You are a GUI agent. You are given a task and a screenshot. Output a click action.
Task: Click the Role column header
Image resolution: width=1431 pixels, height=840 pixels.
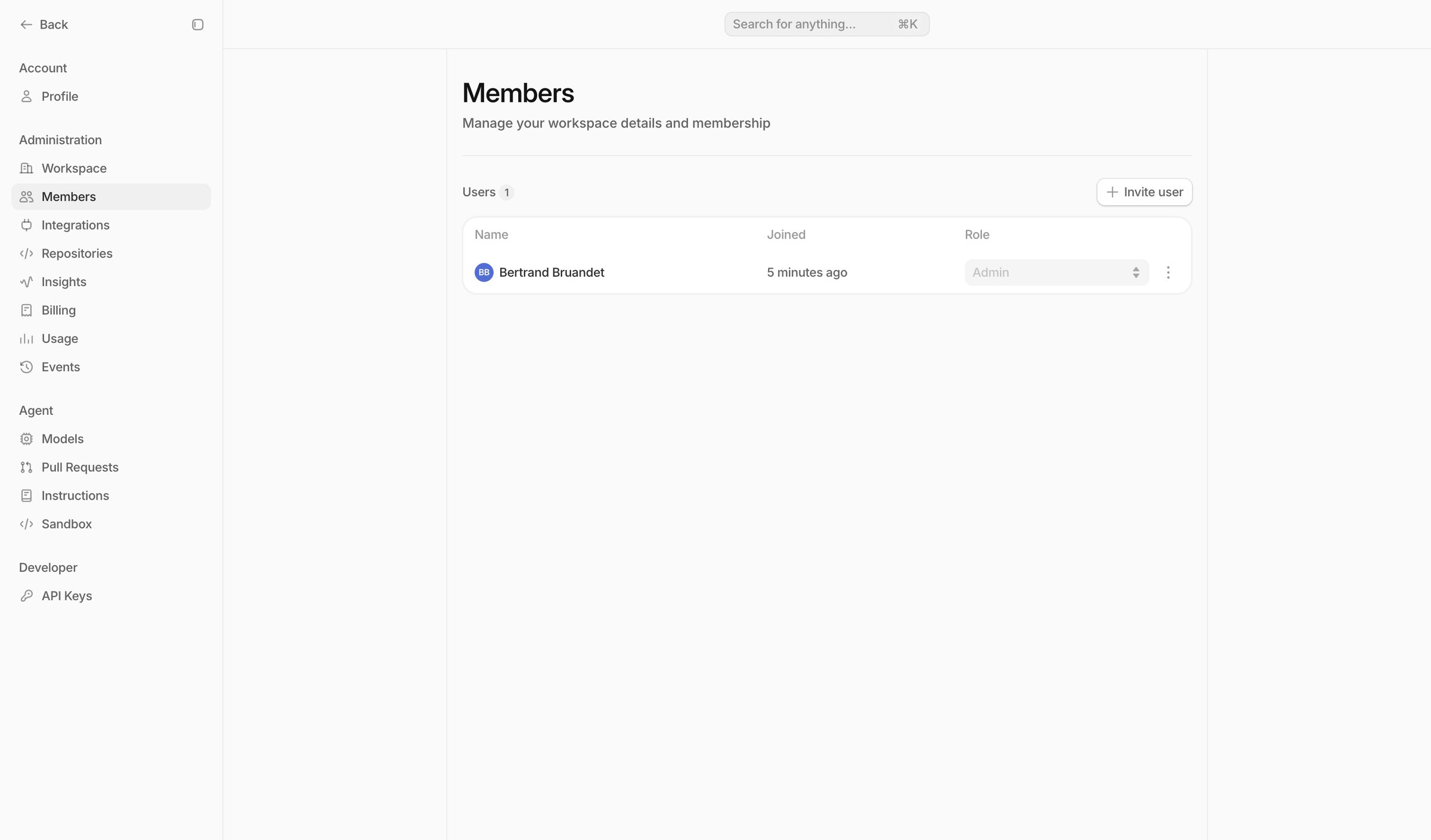977,235
